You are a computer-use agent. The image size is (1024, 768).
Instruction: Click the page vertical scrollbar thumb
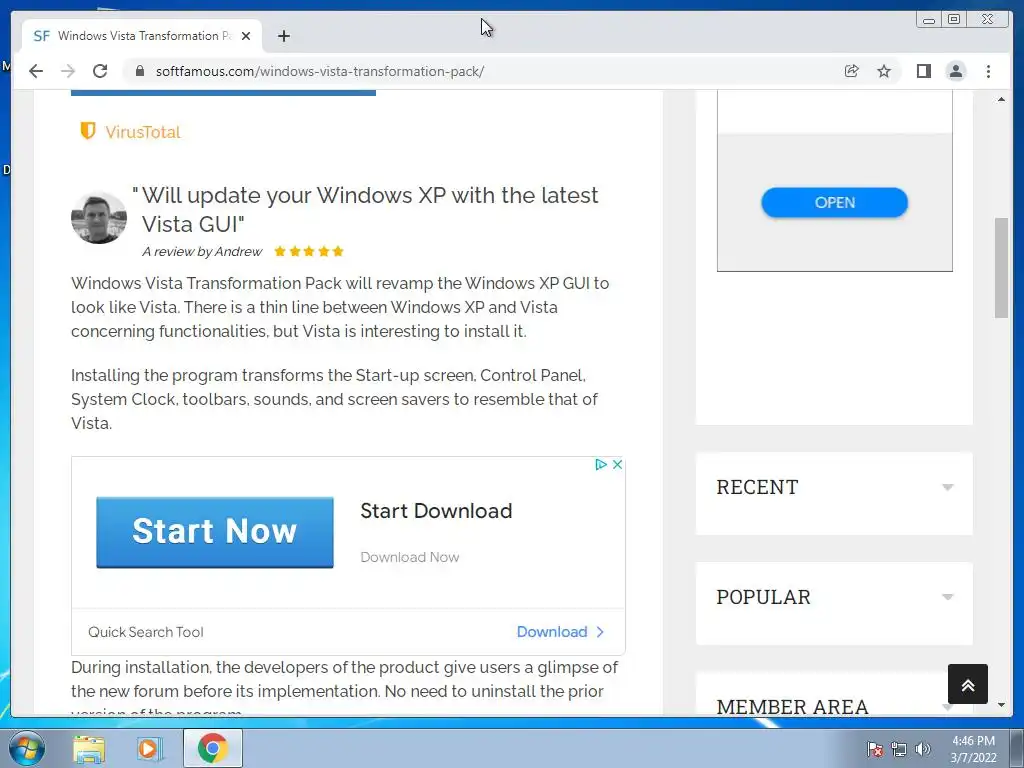(x=1001, y=268)
